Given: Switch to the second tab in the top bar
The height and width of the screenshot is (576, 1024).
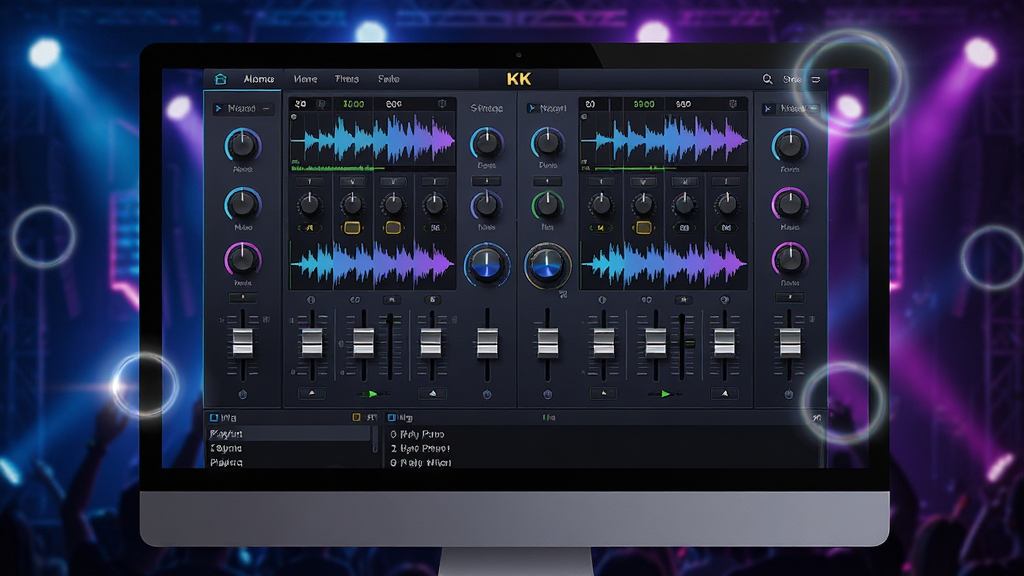Looking at the screenshot, I should 305,79.
